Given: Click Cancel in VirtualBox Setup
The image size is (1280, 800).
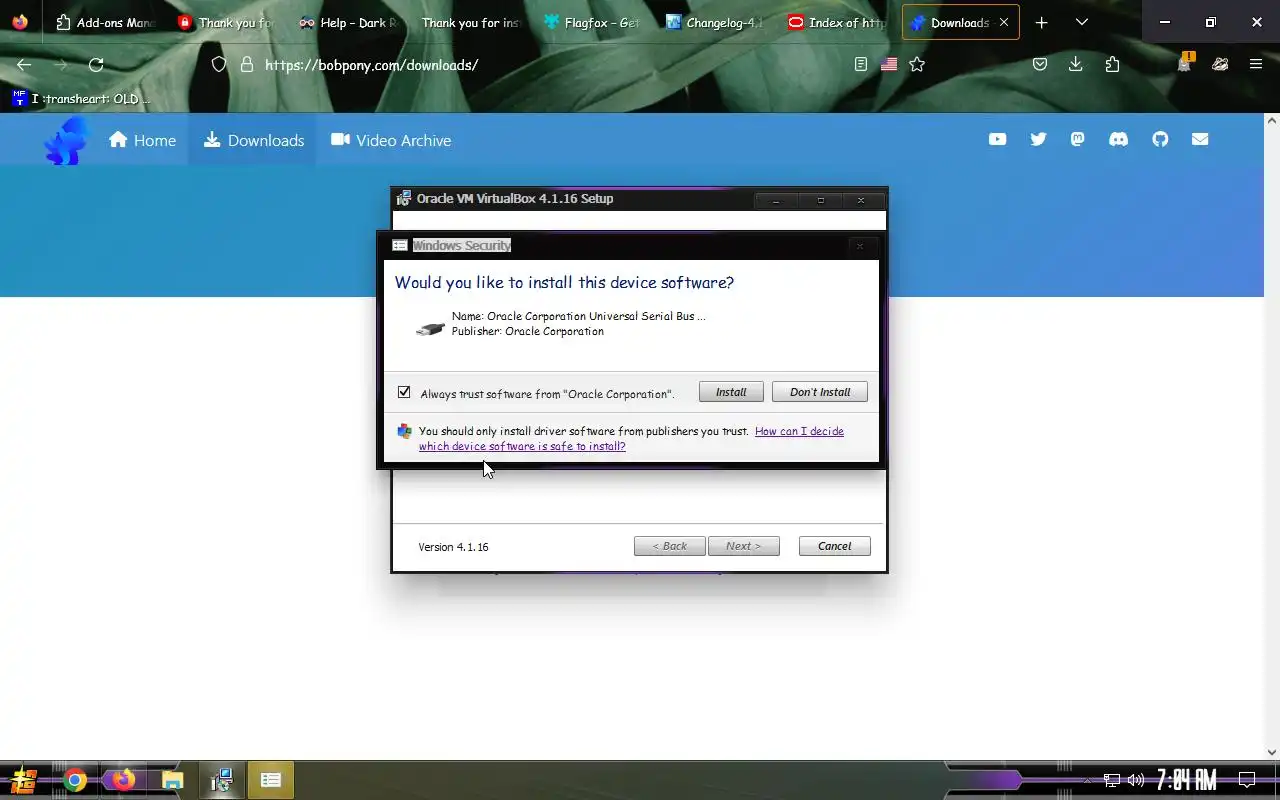Looking at the screenshot, I should click(835, 546).
